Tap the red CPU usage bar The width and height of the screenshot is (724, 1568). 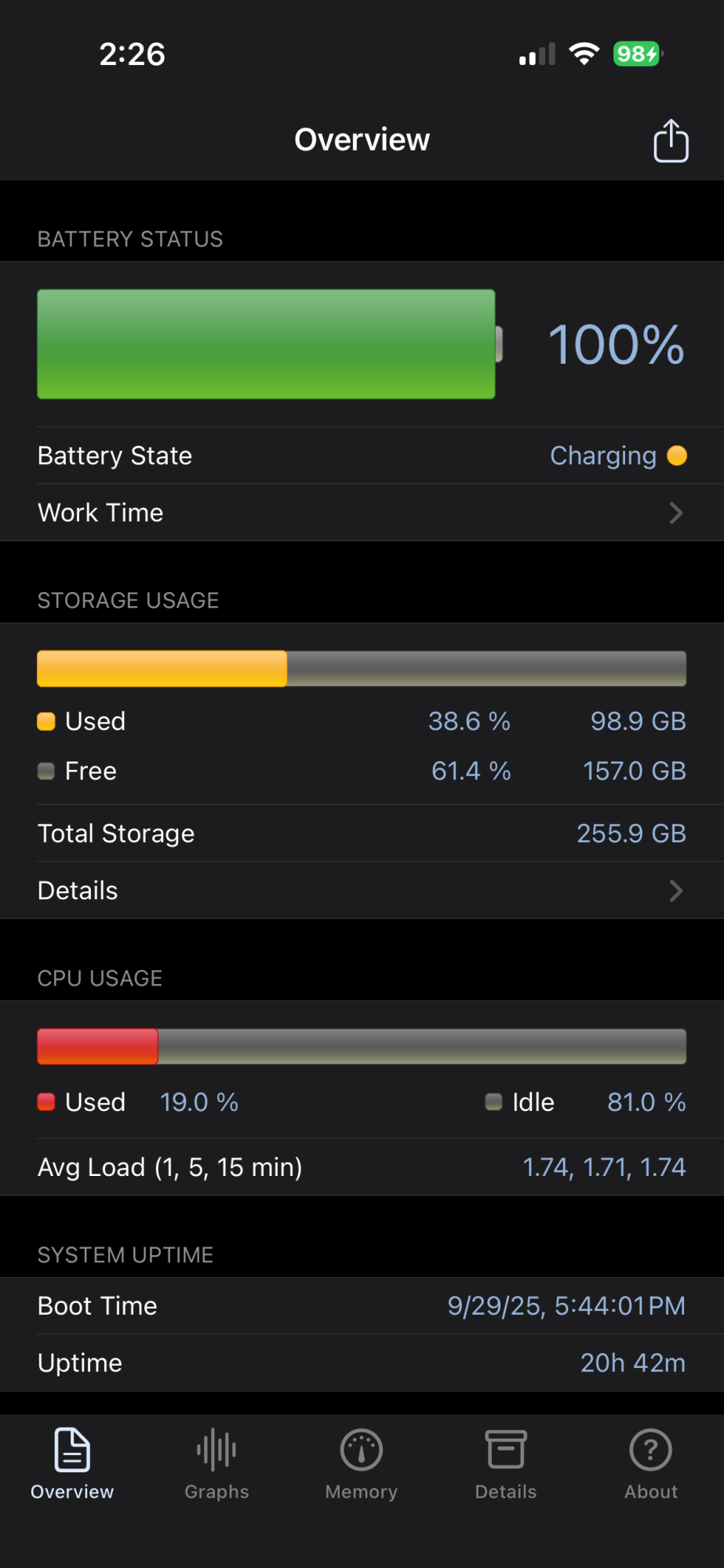[98, 1047]
